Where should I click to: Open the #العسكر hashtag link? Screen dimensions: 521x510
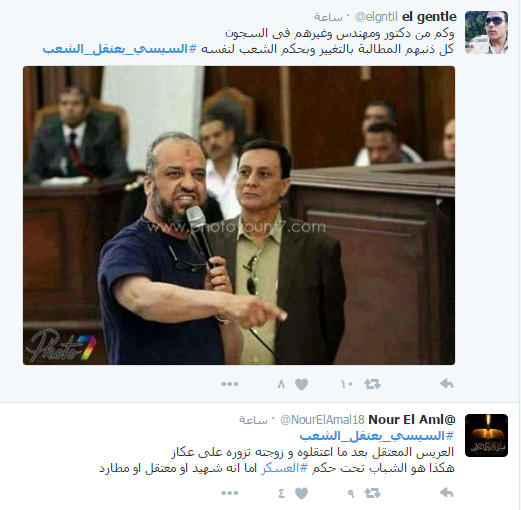pyautogui.click(x=284, y=468)
